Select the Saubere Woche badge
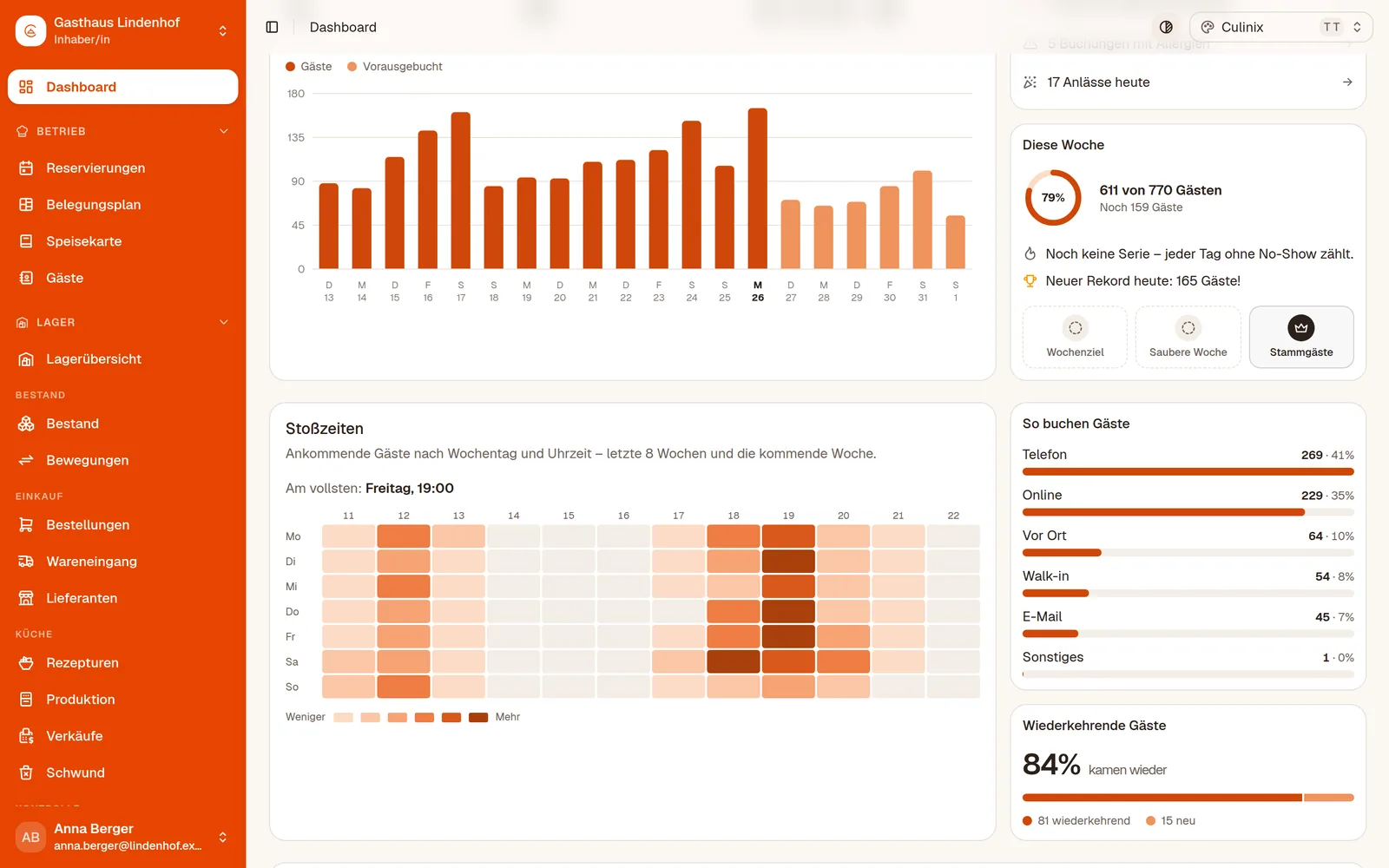1389x868 pixels. (x=1188, y=337)
